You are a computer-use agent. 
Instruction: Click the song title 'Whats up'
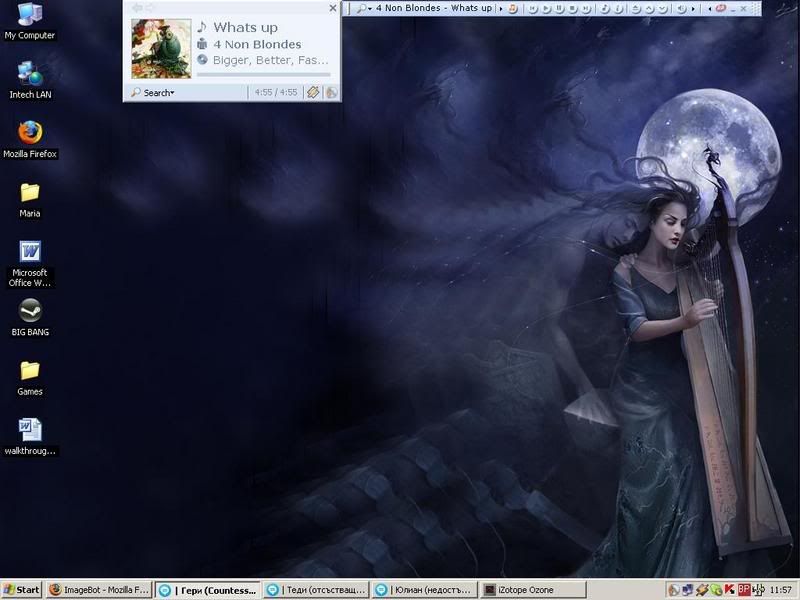245,27
